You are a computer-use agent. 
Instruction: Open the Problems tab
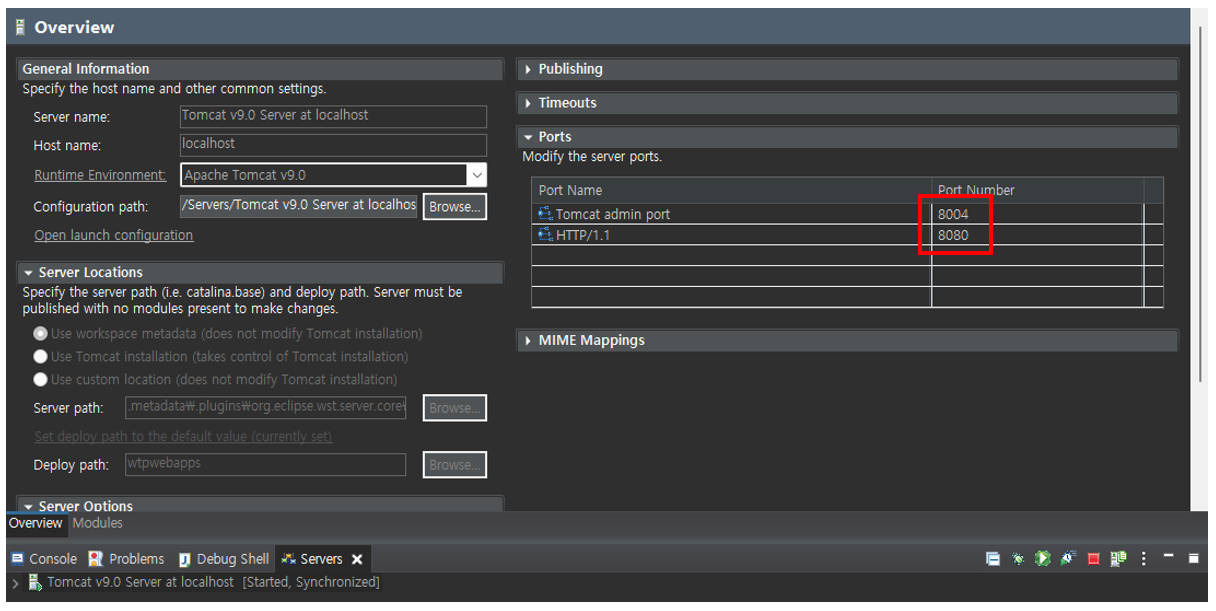click(126, 559)
